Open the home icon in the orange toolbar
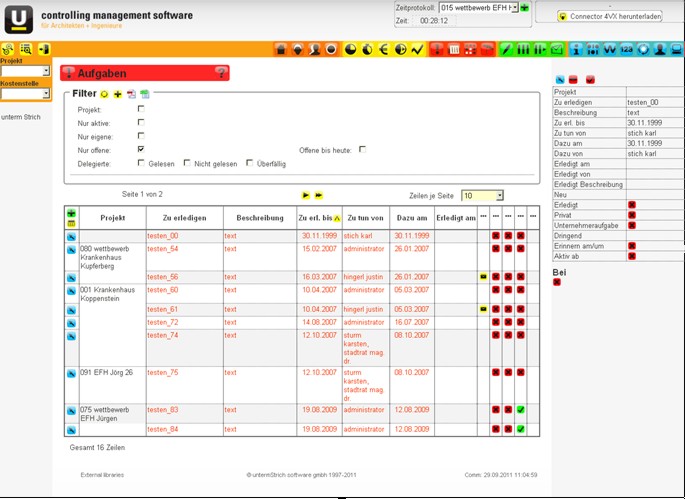The height and width of the screenshot is (499, 685). tap(281, 49)
